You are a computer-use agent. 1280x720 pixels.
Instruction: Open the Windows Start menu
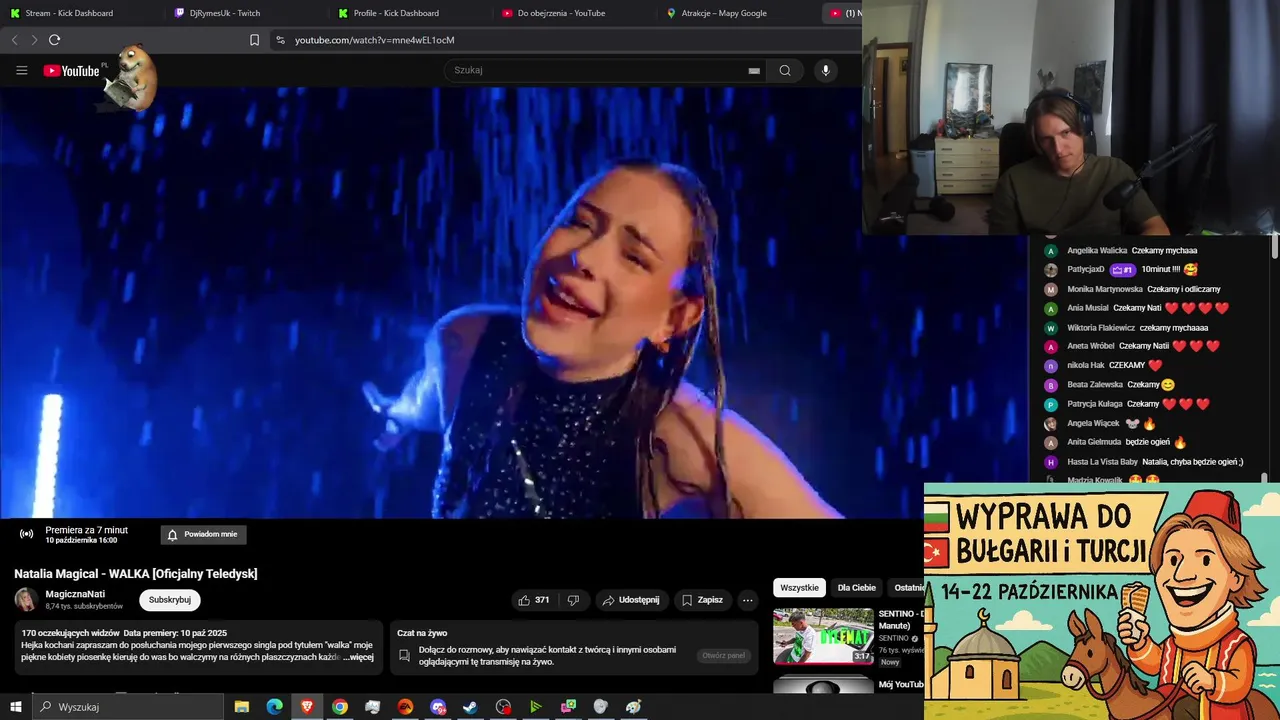pyautogui.click(x=16, y=707)
